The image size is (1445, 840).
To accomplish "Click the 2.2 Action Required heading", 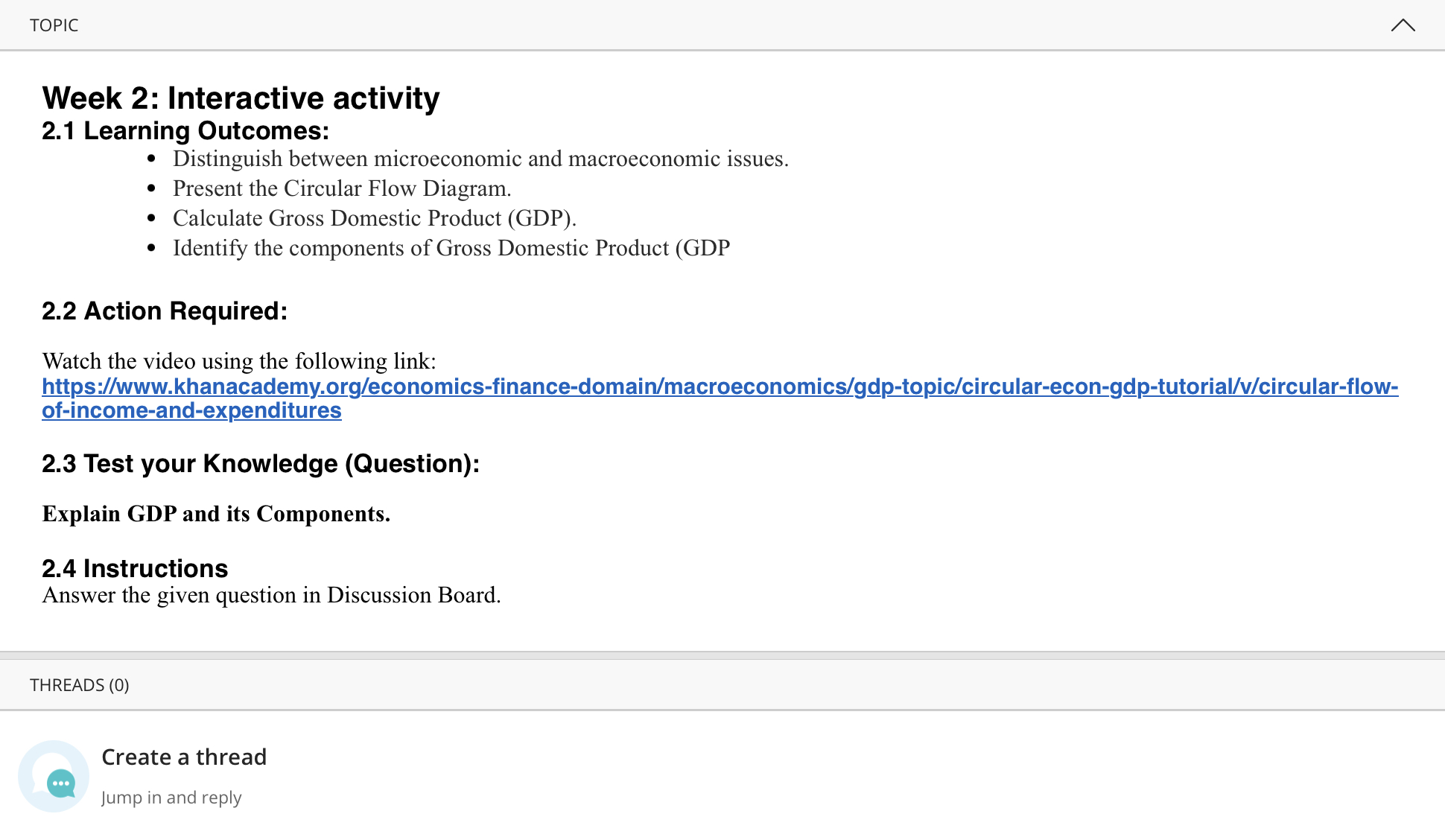I will 165,311.
